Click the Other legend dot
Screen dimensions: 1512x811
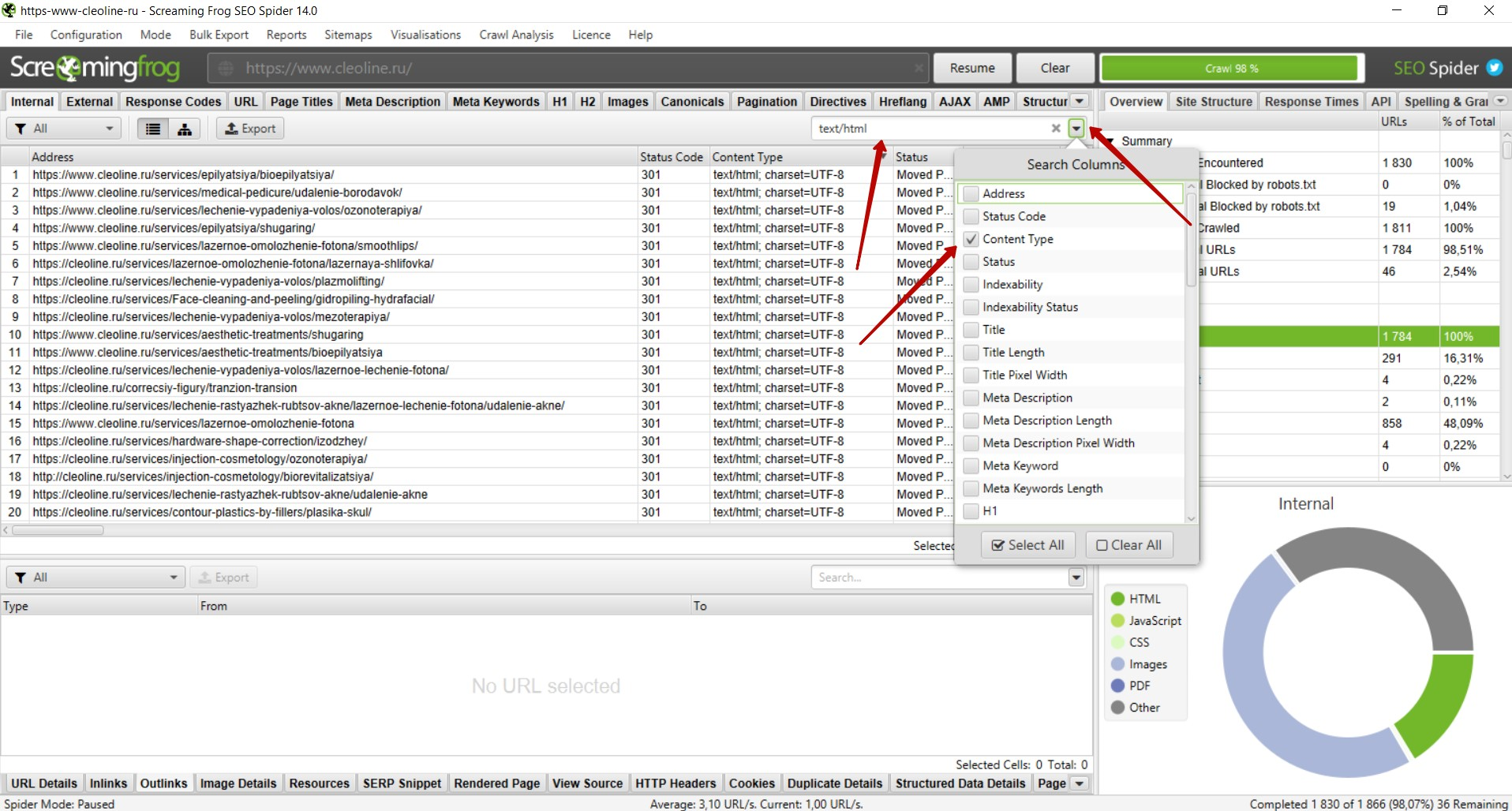1117,708
